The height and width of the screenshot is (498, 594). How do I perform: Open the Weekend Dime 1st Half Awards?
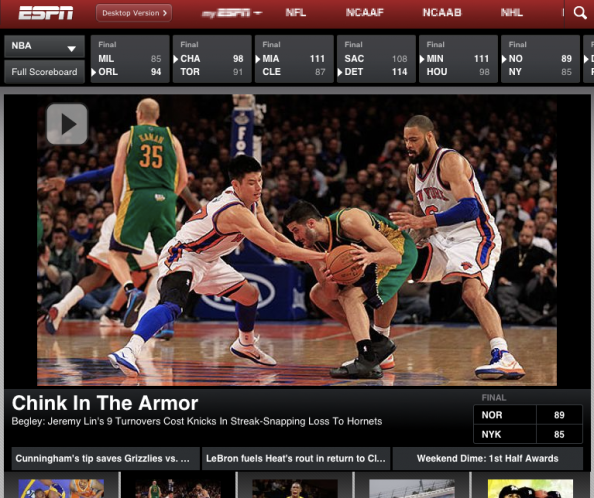pyautogui.click(x=488, y=459)
